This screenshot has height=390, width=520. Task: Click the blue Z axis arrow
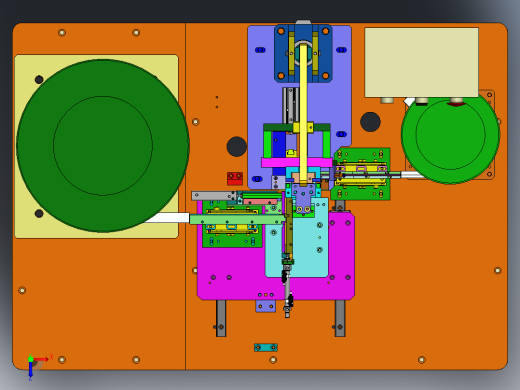pos(30,370)
